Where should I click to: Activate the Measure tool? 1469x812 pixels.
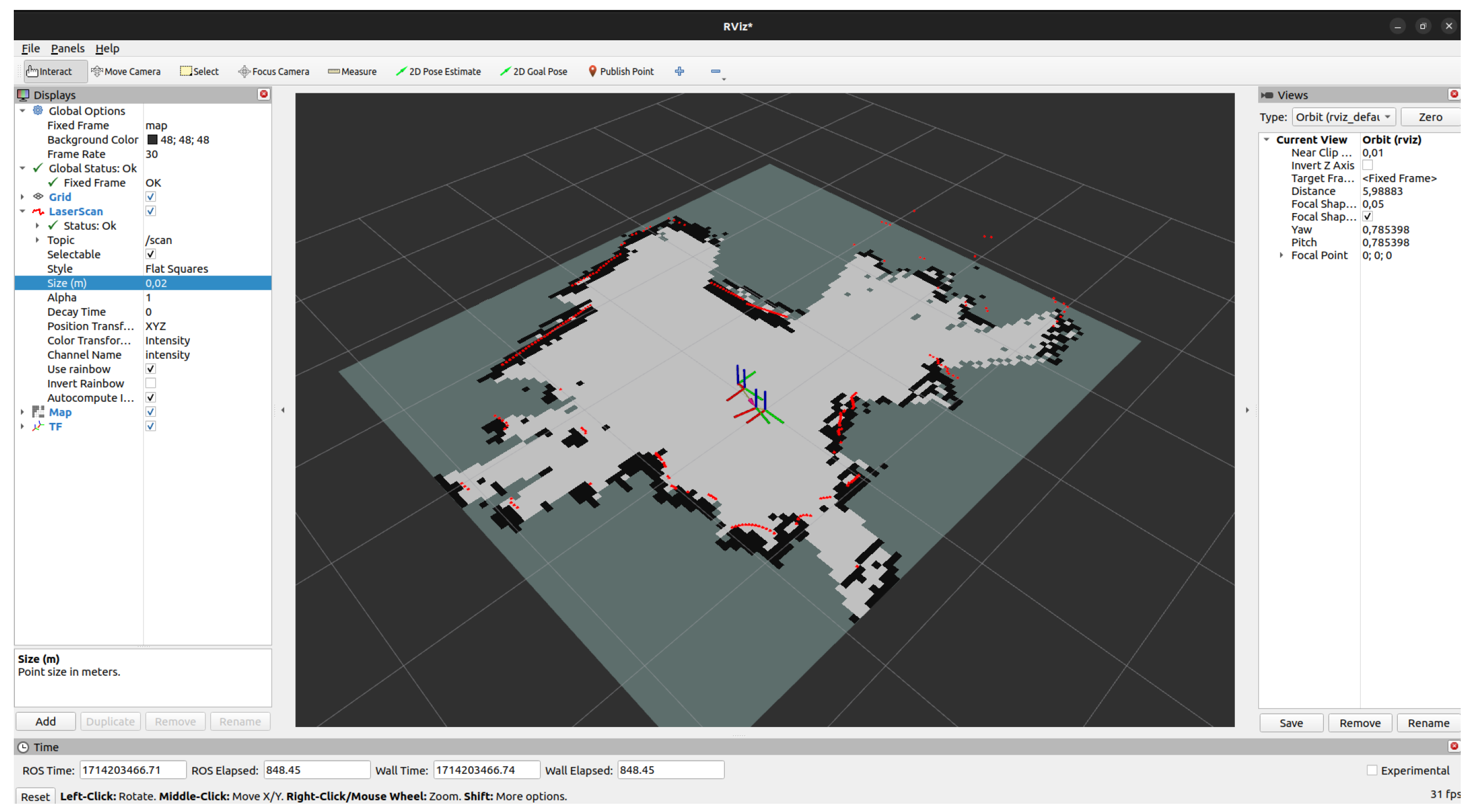tap(352, 72)
